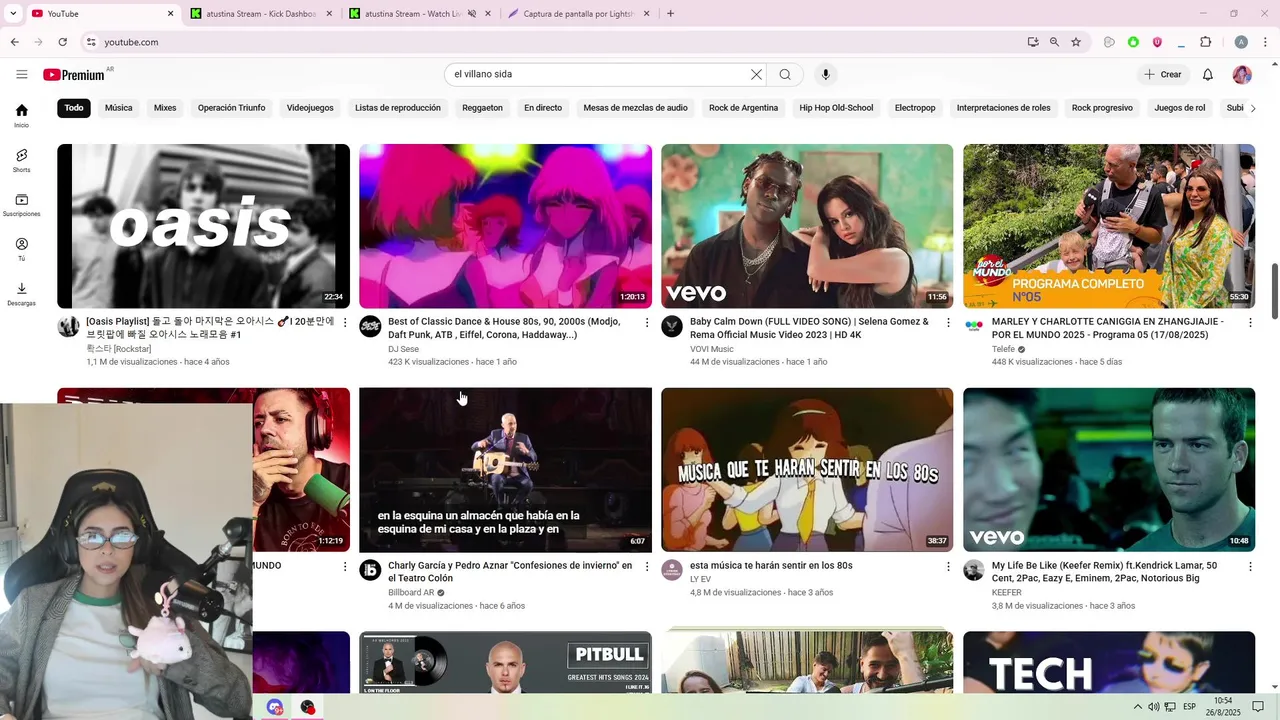Reload the page in browser toolbar

(x=62, y=42)
